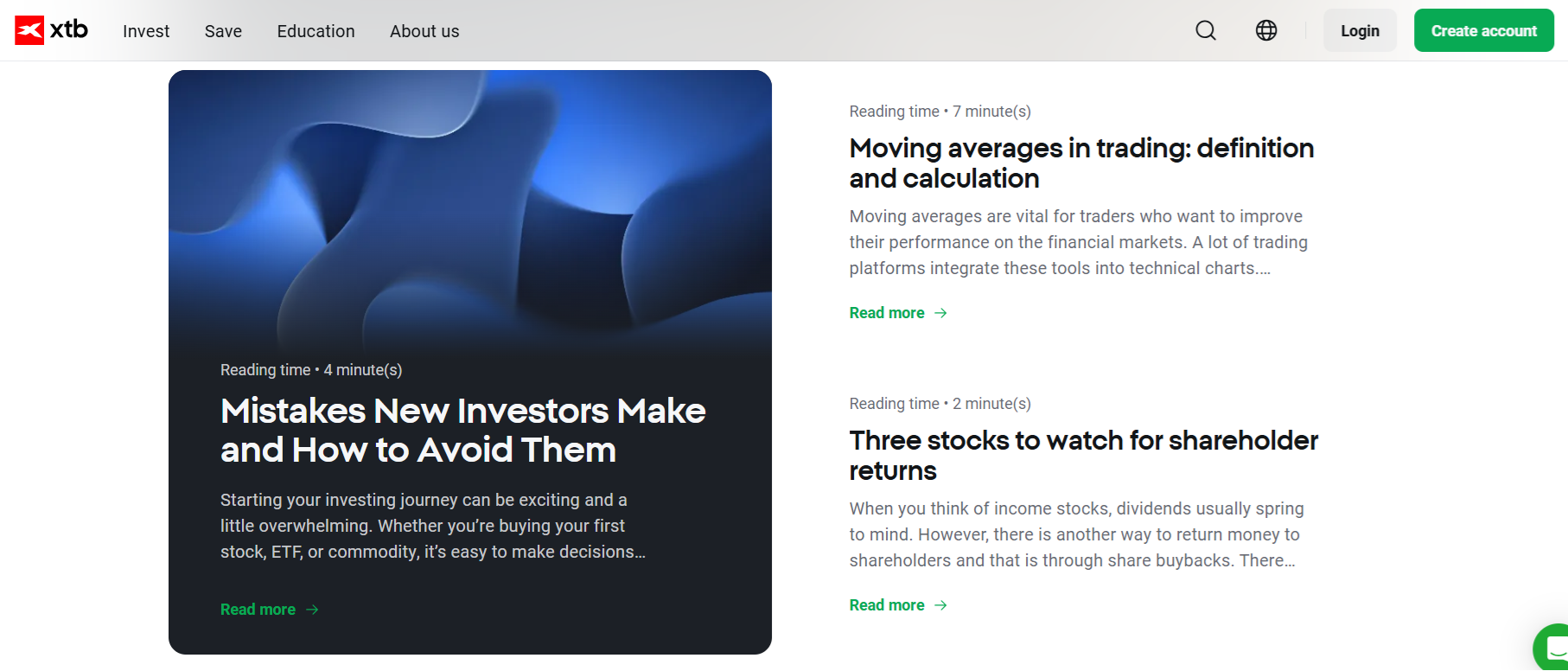Open the Invest menu

pos(146,31)
